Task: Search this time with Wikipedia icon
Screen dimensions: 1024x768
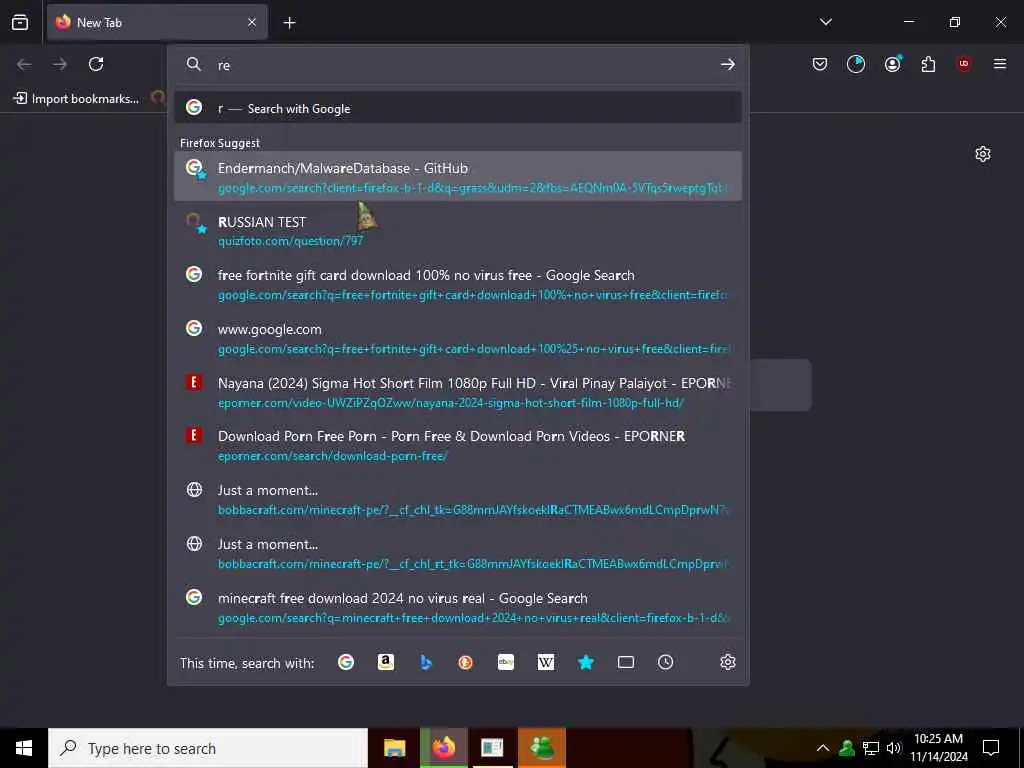Action: pos(545,662)
